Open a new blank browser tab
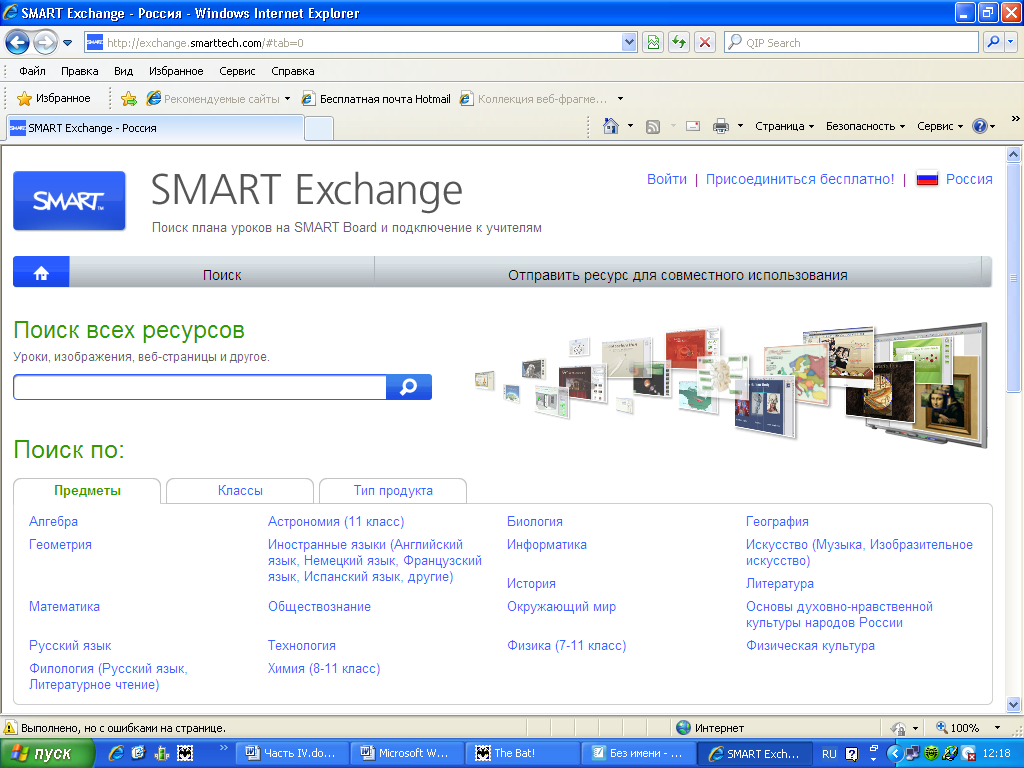The width and height of the screenshot is (1024, 768). [319, 129]
